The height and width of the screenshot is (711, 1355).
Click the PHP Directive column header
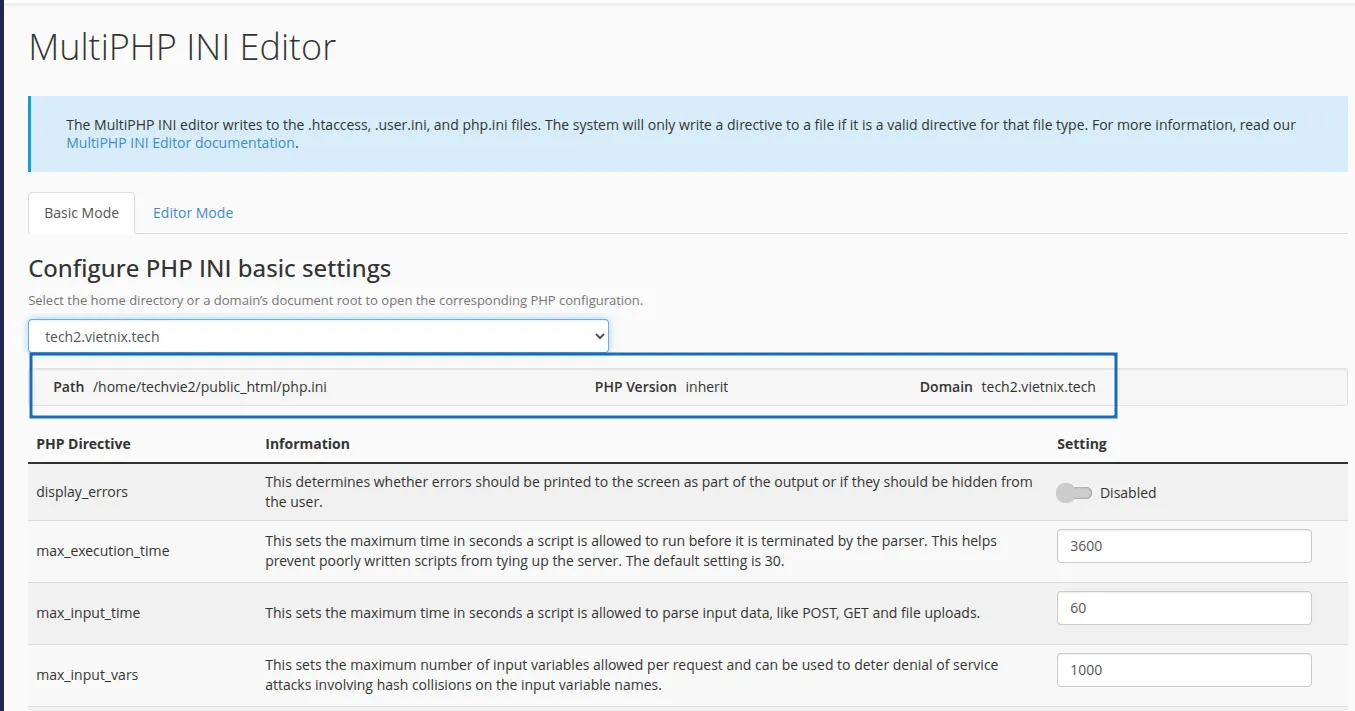pos(83,444)
